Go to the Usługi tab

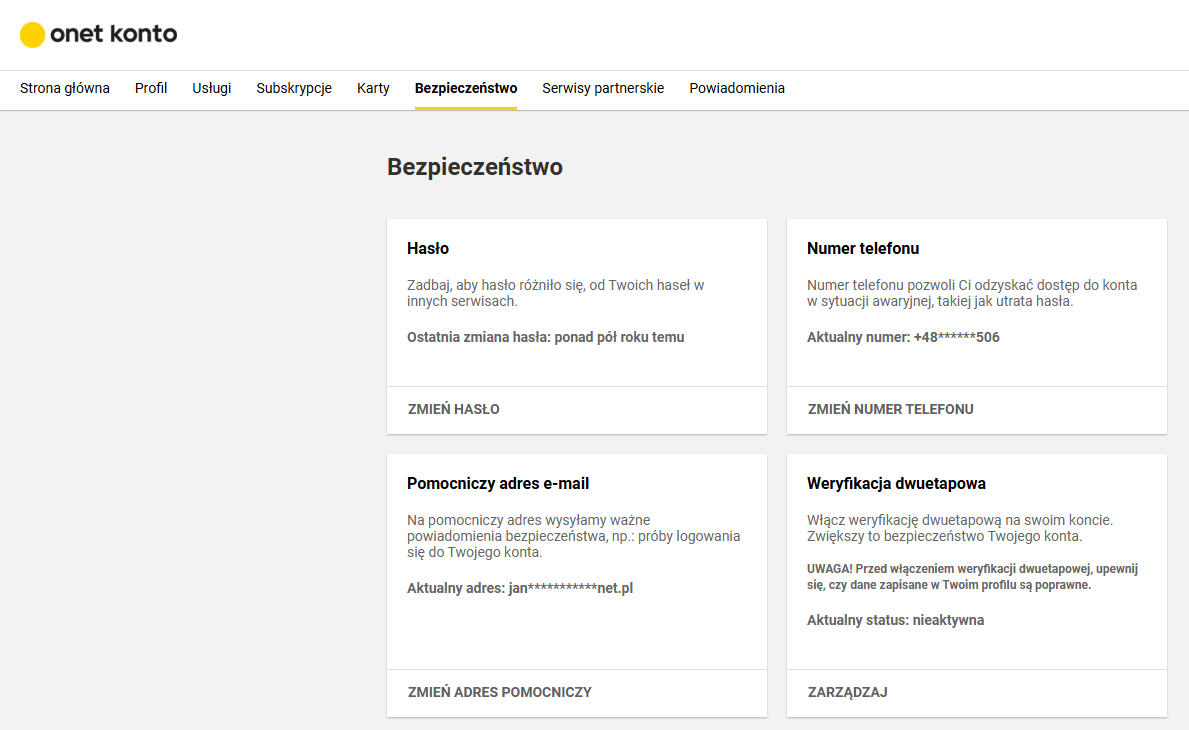(212, 88)
